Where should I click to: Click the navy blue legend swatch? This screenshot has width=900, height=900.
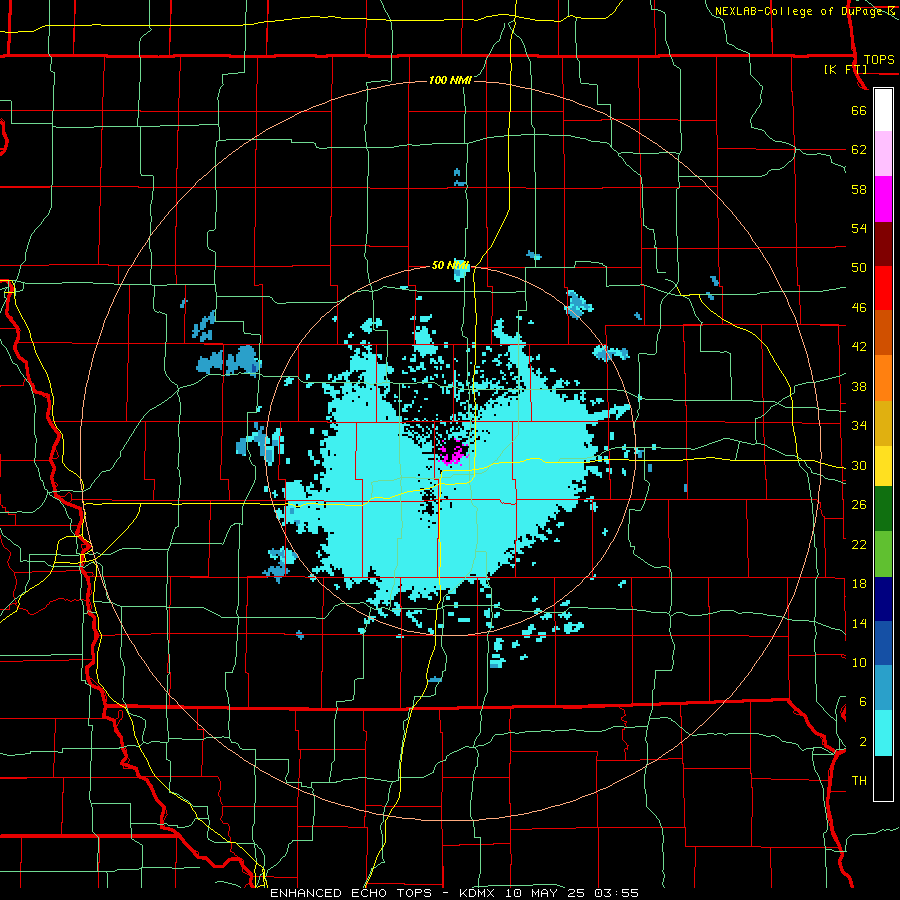(x=883, y=599)
